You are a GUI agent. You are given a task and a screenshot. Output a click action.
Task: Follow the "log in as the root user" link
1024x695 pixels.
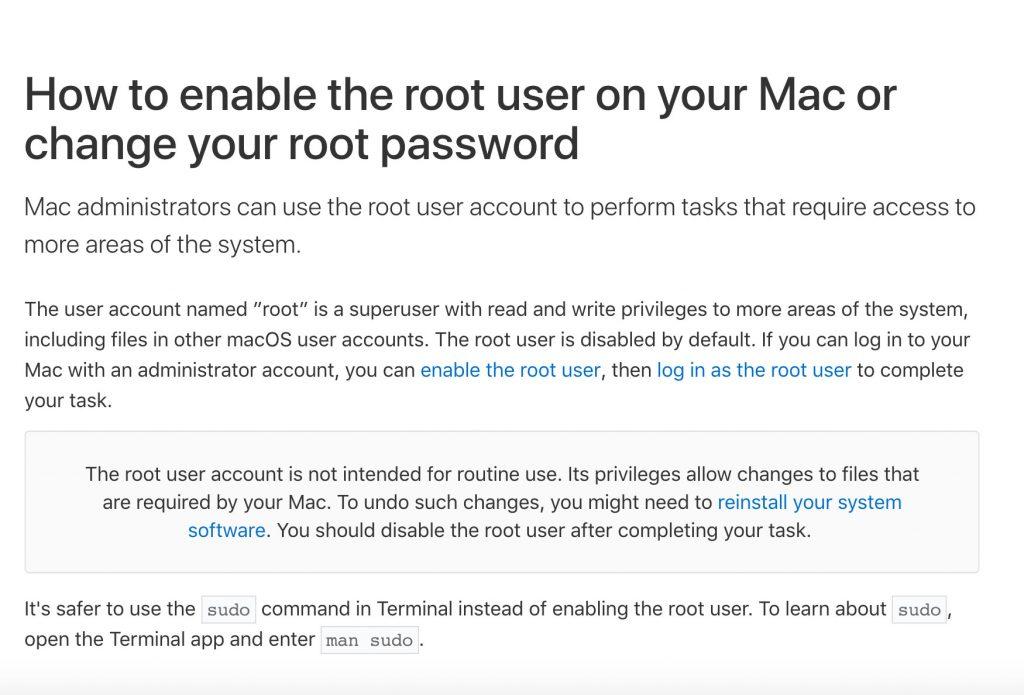click(x=754, y=370)
